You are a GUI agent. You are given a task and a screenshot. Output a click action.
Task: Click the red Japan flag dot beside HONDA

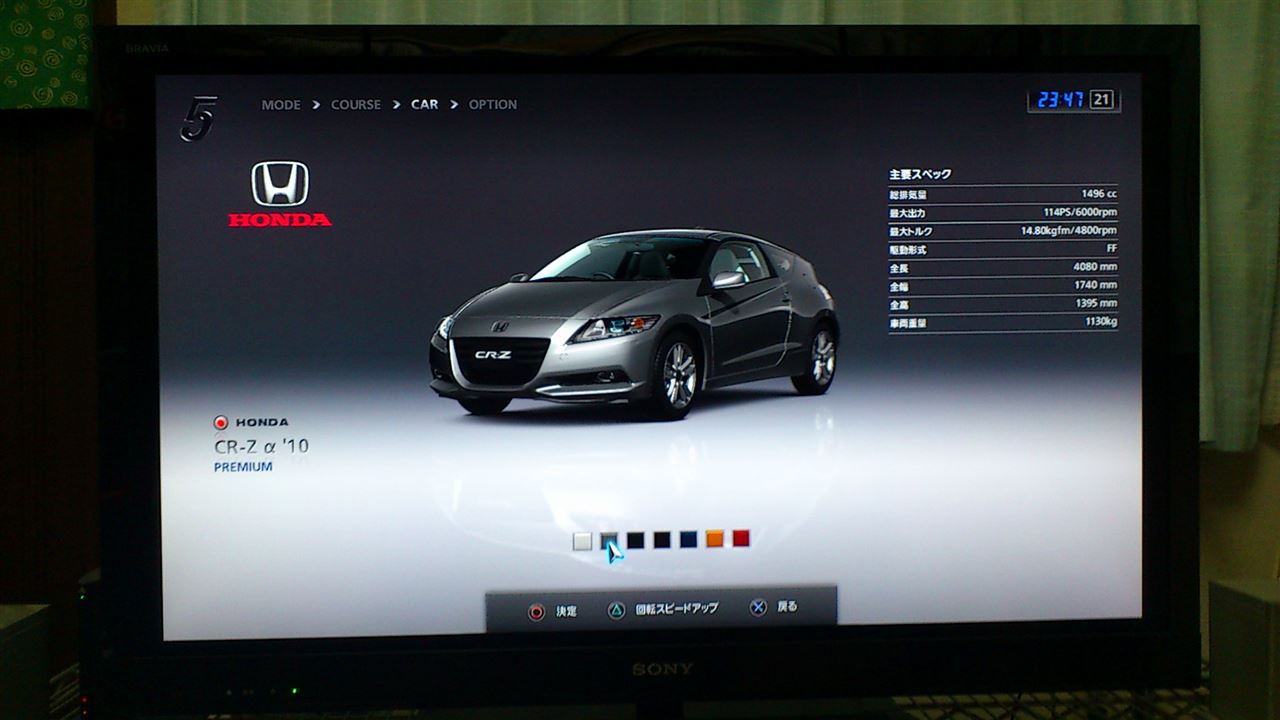pyautogui.click(x=220, y=423)
